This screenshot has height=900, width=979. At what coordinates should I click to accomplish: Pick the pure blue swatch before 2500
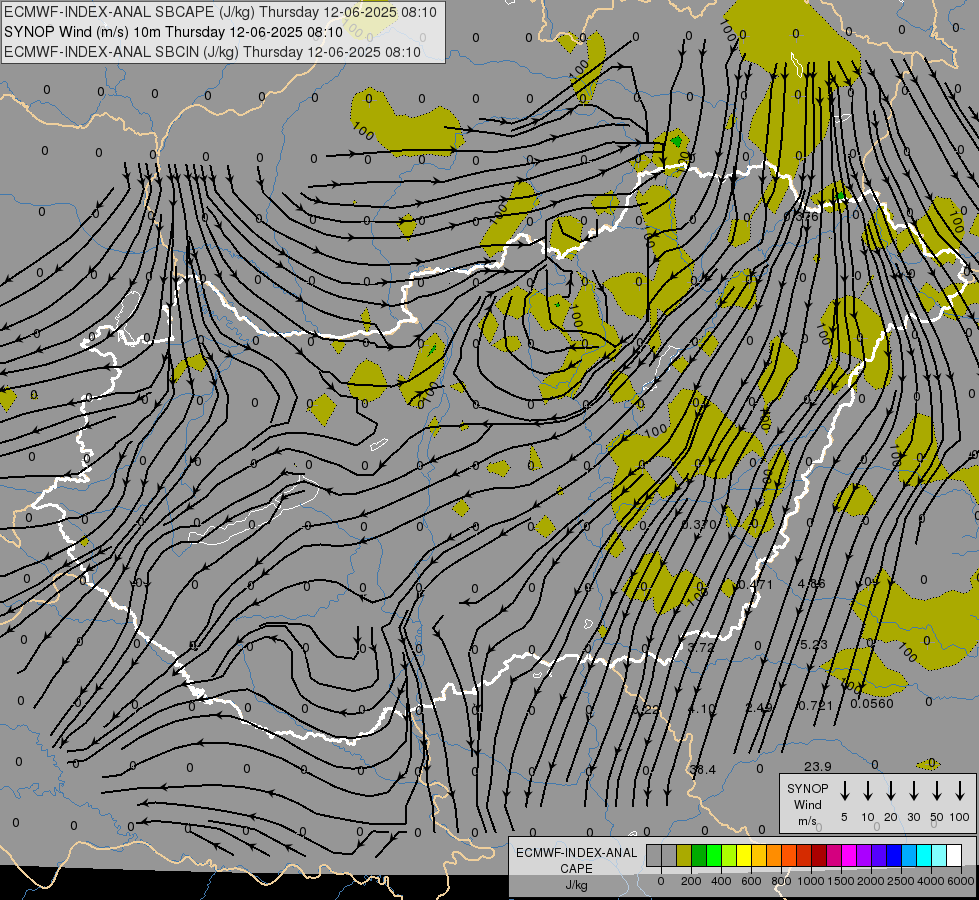(893, 855)
